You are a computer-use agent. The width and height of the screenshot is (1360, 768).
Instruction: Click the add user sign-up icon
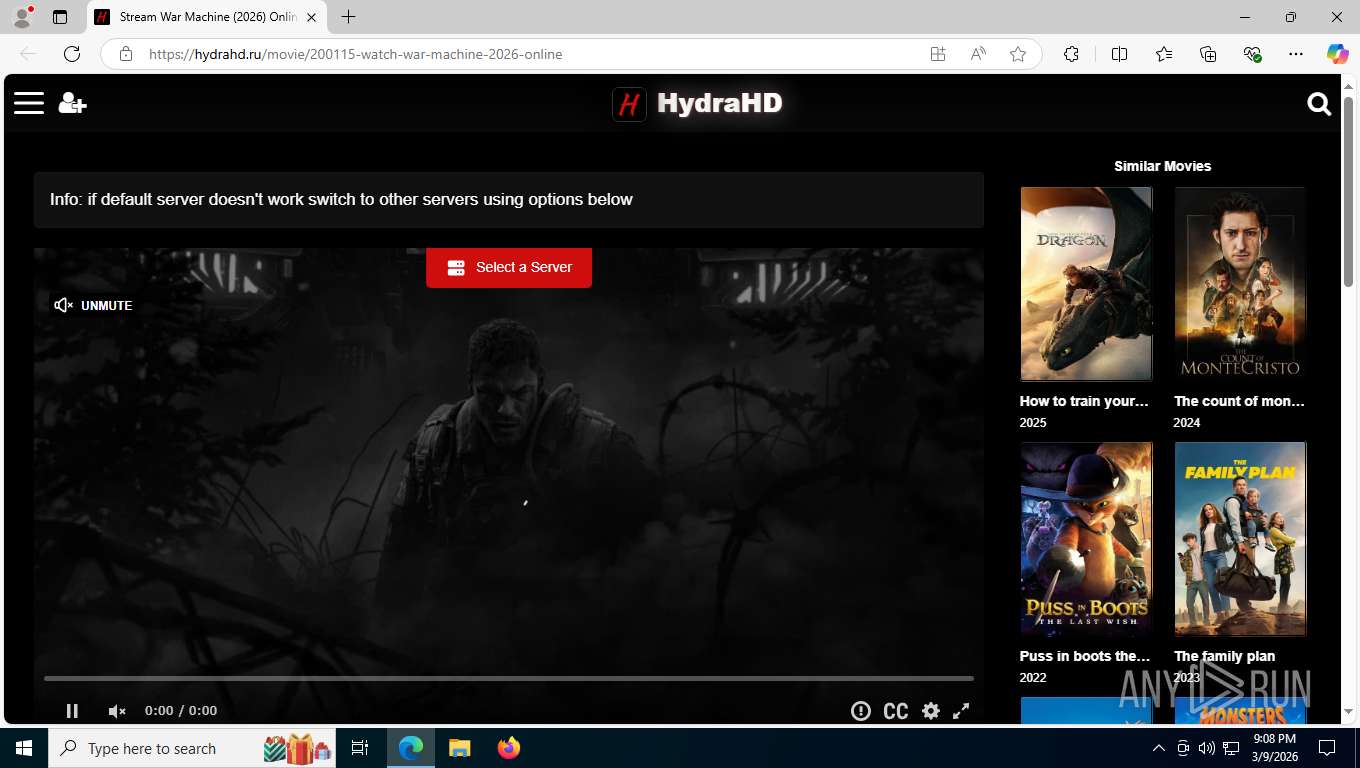(x=72, y=103)
